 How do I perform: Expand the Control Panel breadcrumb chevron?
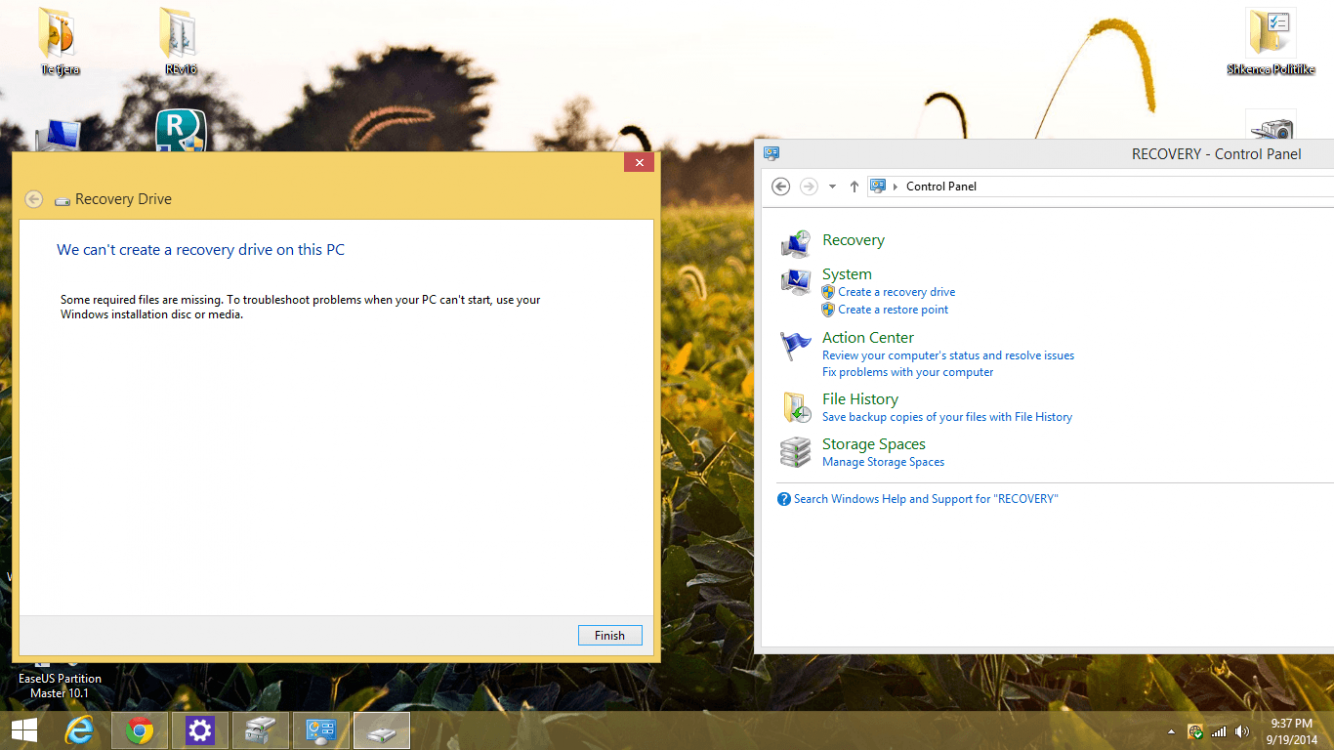(x=895, y=187)
